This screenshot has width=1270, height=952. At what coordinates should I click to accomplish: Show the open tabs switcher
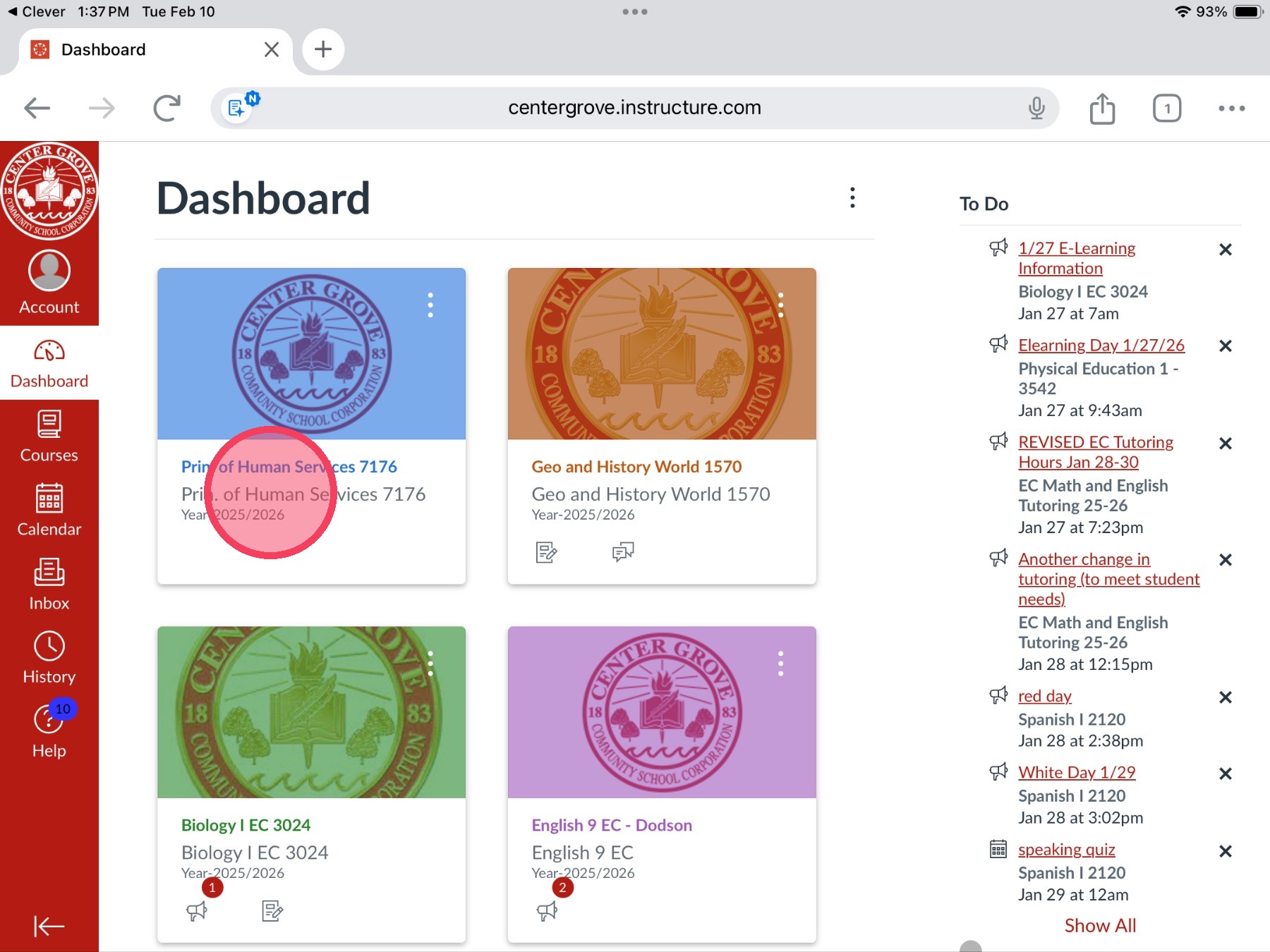click(1167, 108)
